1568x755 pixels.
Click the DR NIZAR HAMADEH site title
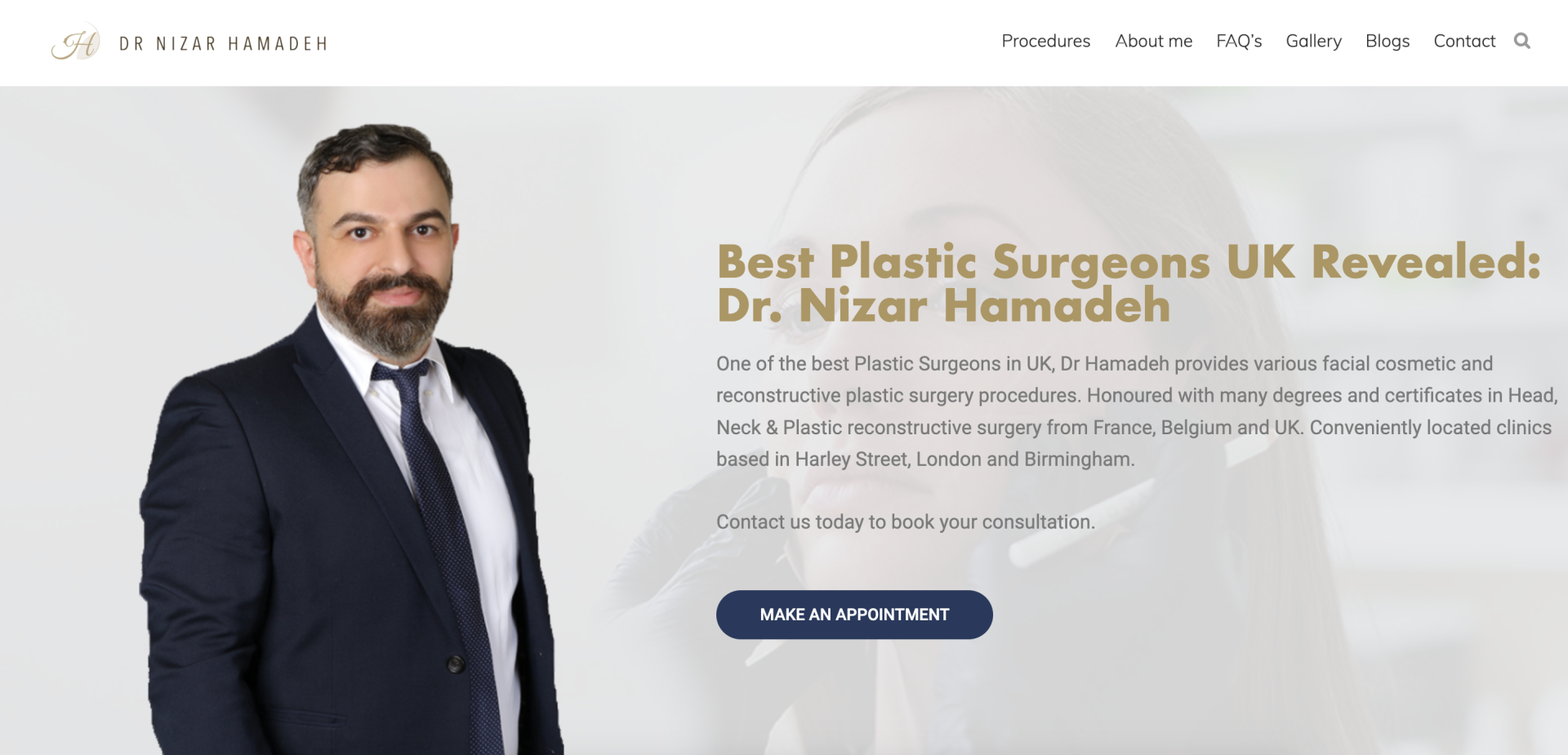pyautogui.click(x=224, y=44)
